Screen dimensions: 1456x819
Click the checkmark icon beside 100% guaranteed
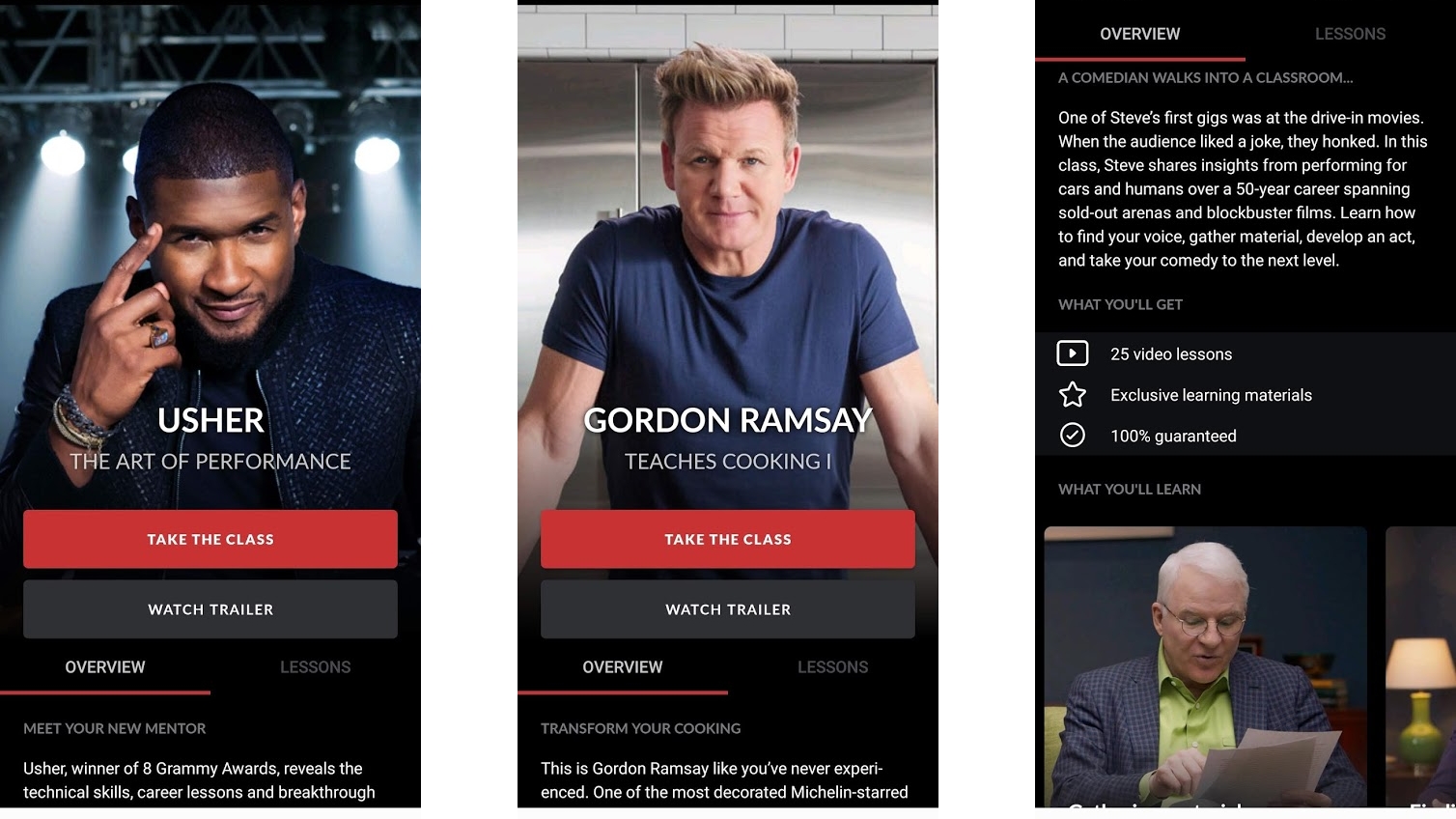pos(1072,435)
